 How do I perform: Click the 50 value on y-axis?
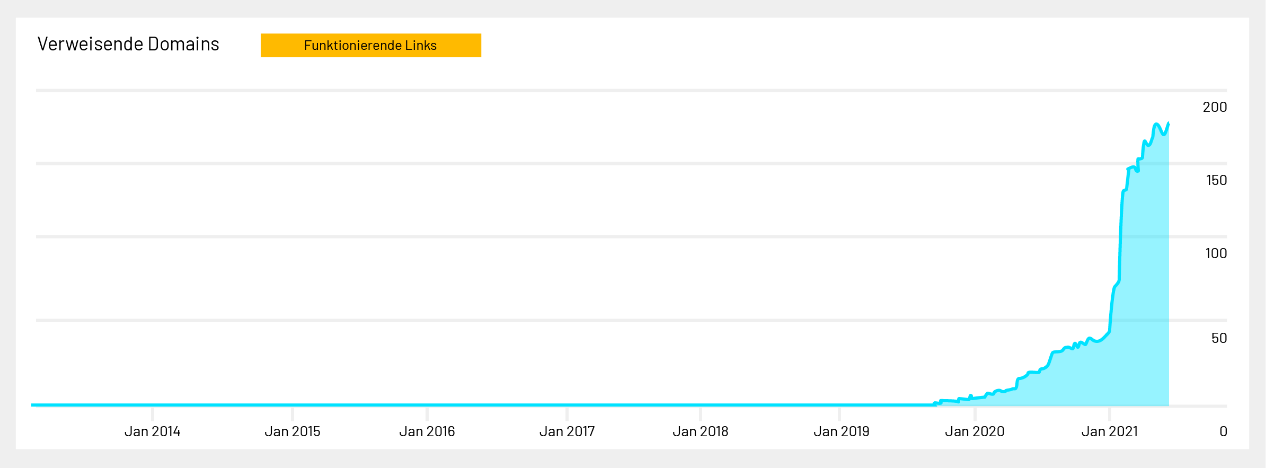pyautogui.click(x=1219, y=338)
